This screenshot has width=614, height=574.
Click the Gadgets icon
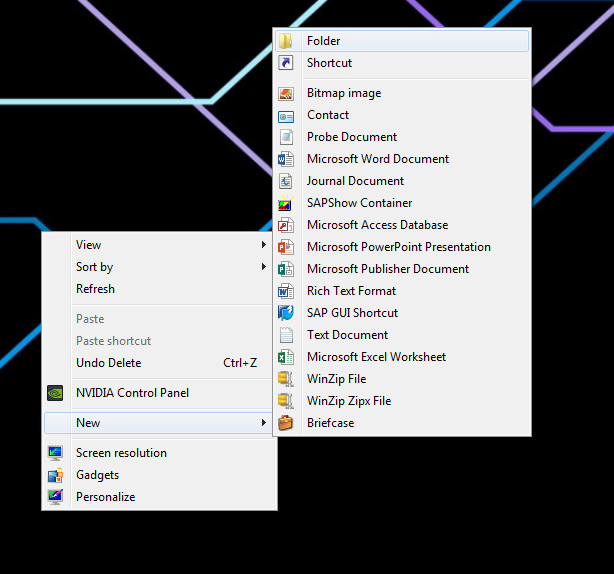click(55, 475)
